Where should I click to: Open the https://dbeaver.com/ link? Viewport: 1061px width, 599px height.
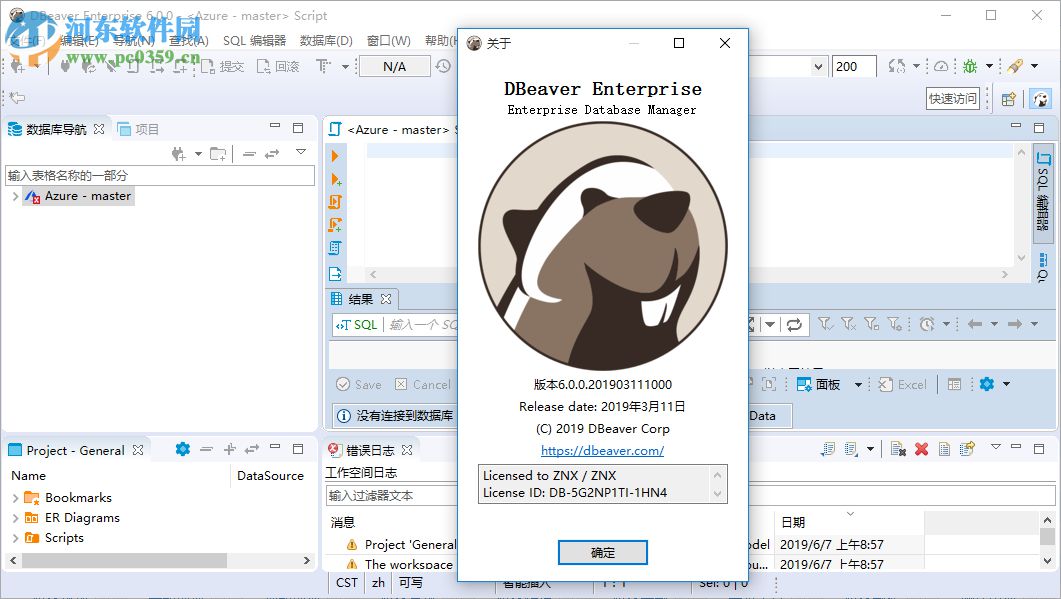[602, 450]
